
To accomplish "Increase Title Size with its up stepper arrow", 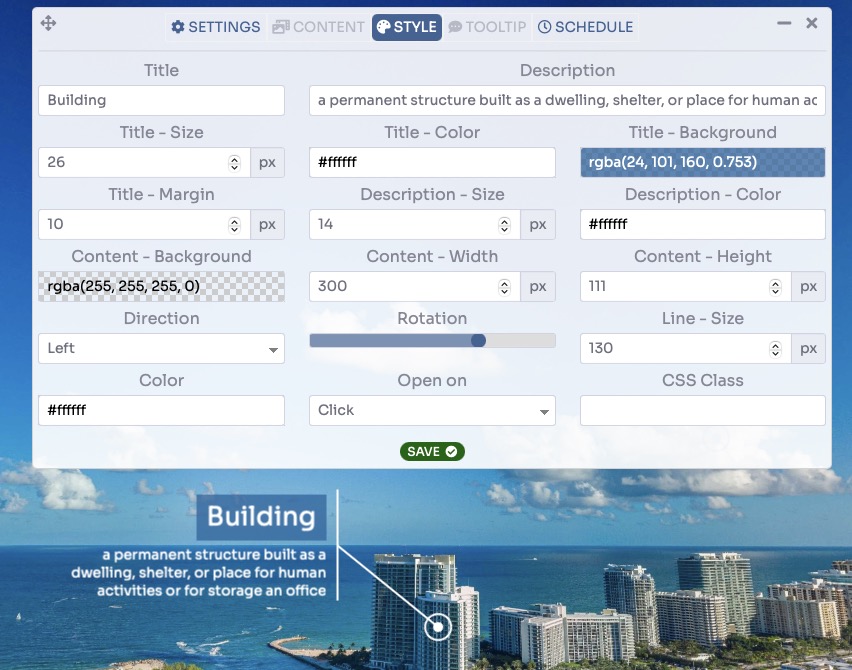I will [x=234, y=157].
